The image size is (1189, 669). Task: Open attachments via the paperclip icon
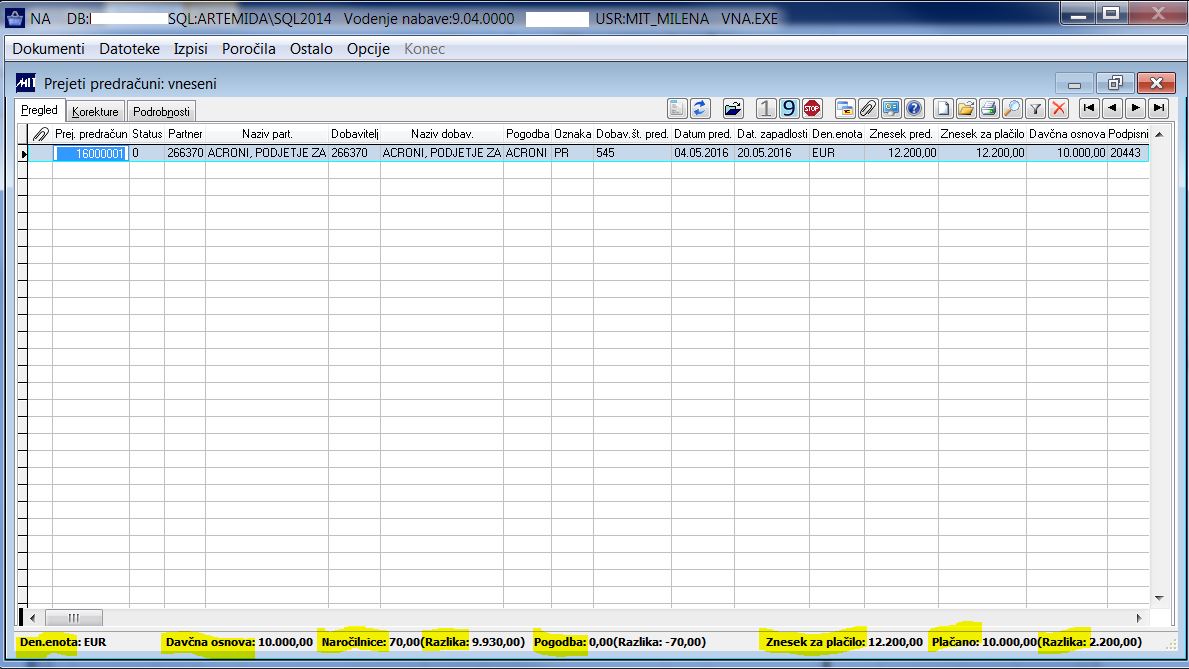(x=868, y=108)
